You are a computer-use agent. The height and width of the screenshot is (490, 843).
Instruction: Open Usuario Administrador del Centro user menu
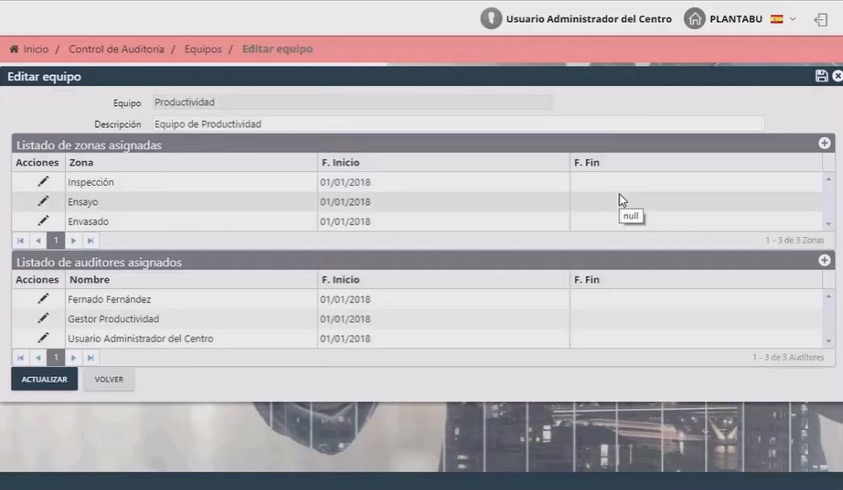(576, 19)
